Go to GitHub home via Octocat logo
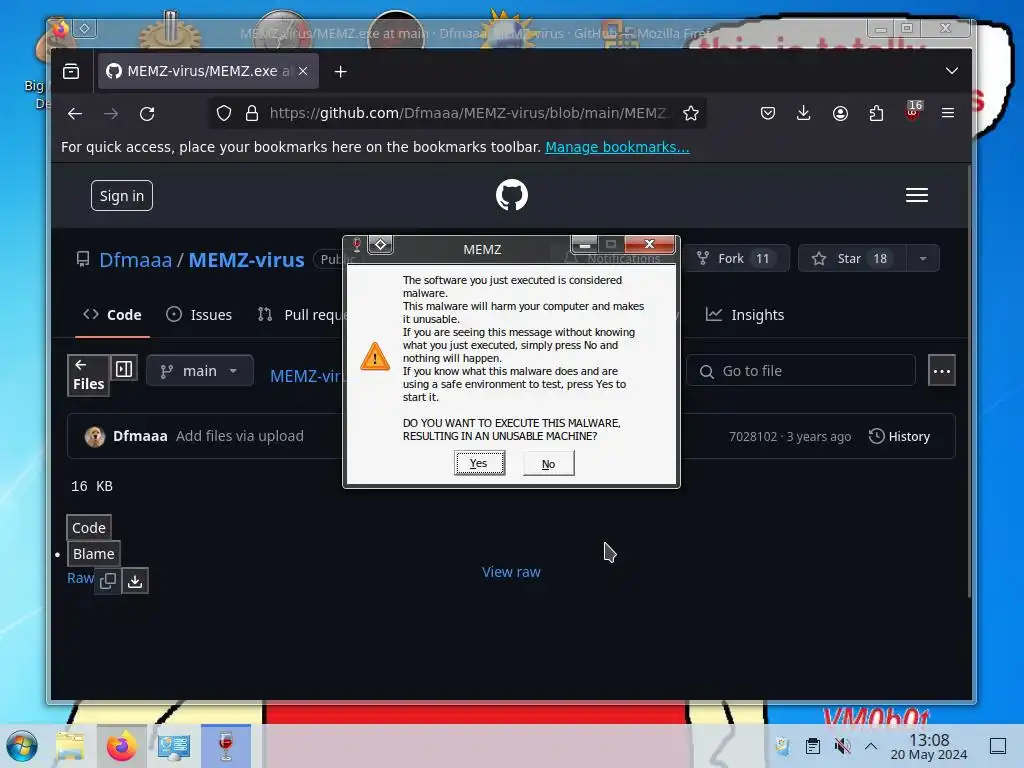The width and height of the screenshot is (1024, 768). (x=512, y=195)
